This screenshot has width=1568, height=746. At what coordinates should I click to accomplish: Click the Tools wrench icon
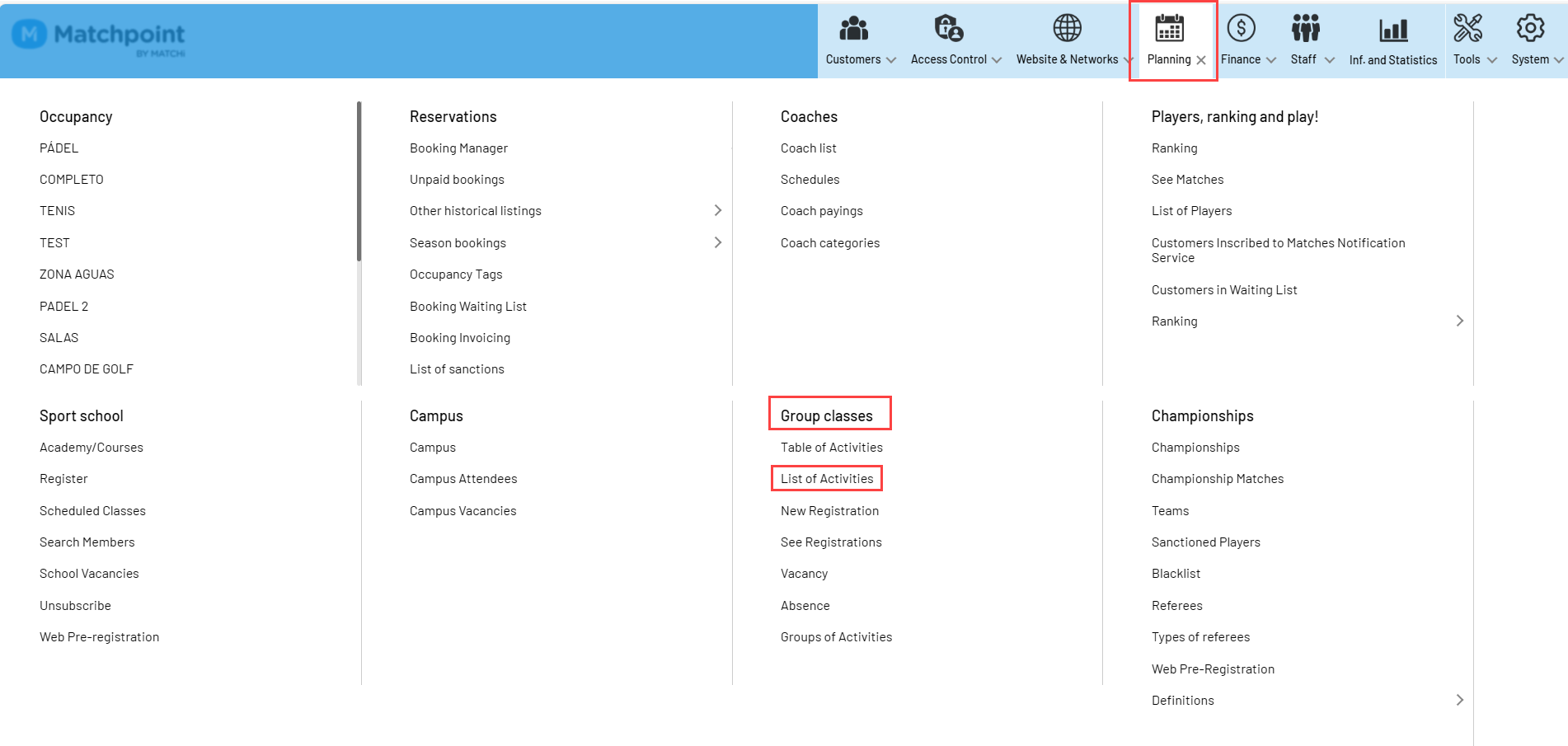[1469, 28]
